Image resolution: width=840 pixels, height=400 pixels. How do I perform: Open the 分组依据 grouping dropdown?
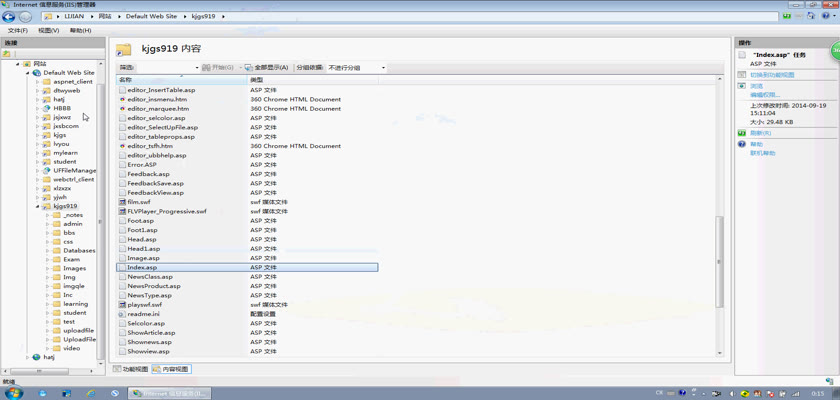coord(356,68)
